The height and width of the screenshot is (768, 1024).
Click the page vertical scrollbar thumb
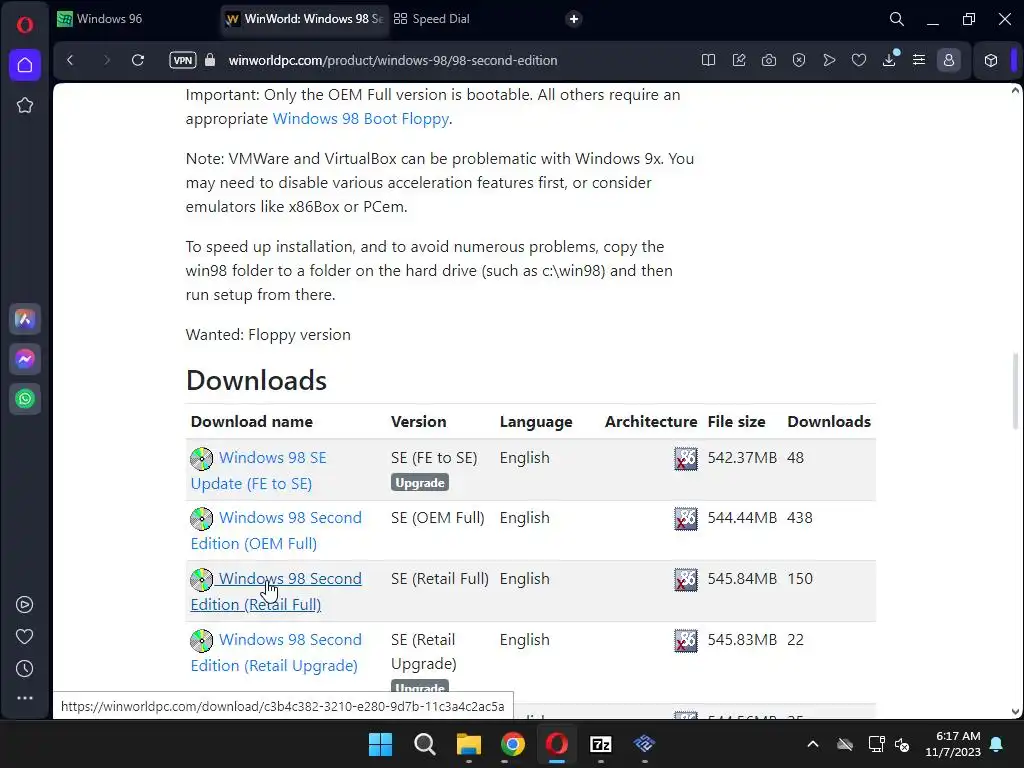click(x=1015, y=391)
